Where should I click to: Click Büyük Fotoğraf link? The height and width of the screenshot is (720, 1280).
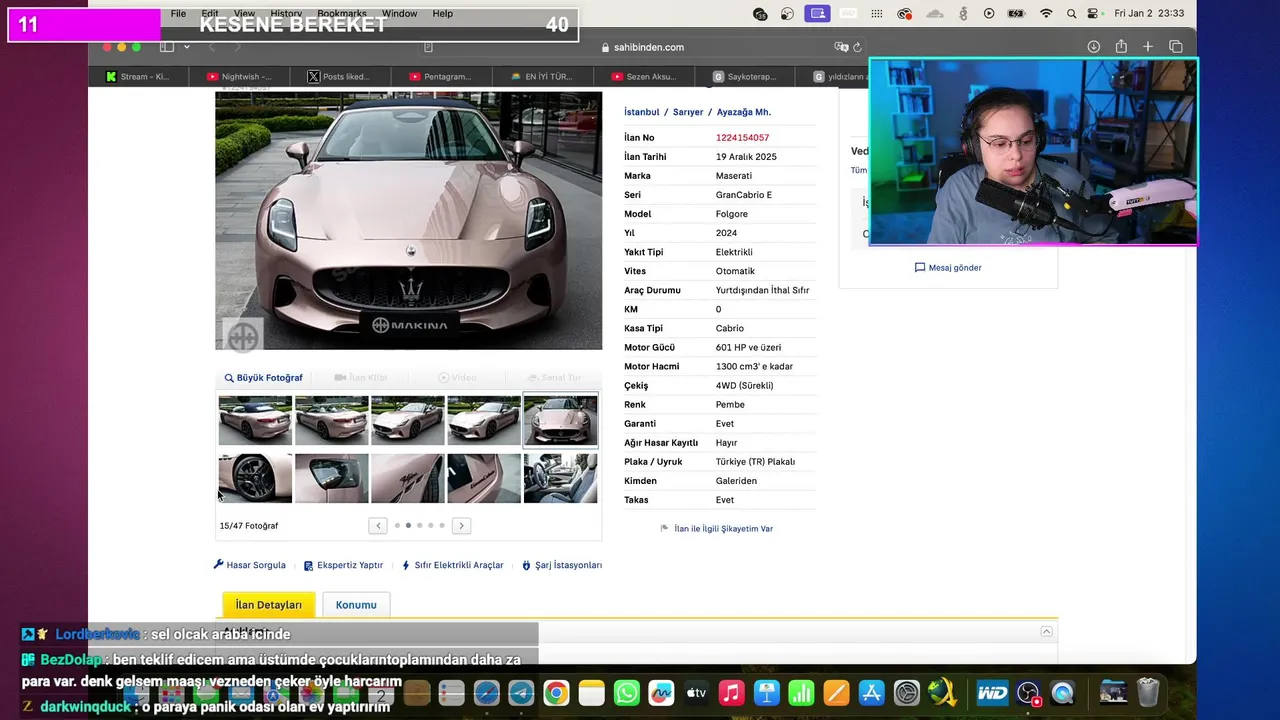[263, 378]
